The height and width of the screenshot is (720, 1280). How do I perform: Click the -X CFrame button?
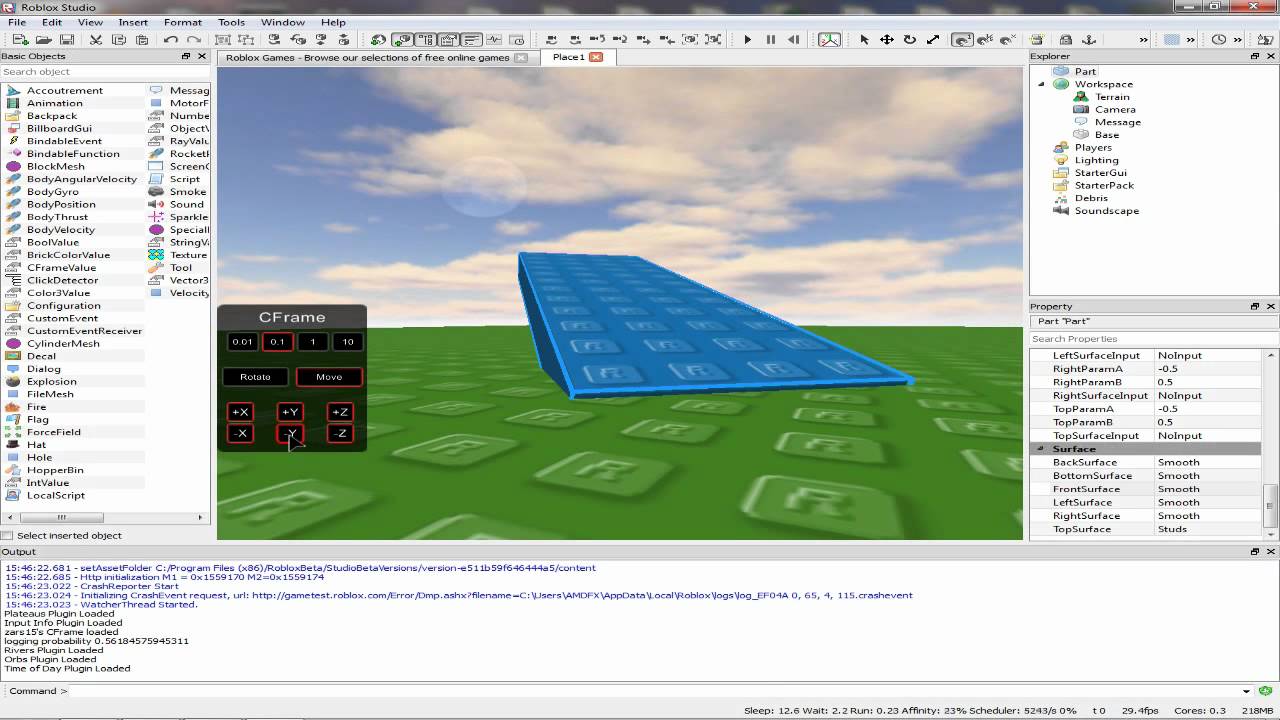tap(240, 433)
